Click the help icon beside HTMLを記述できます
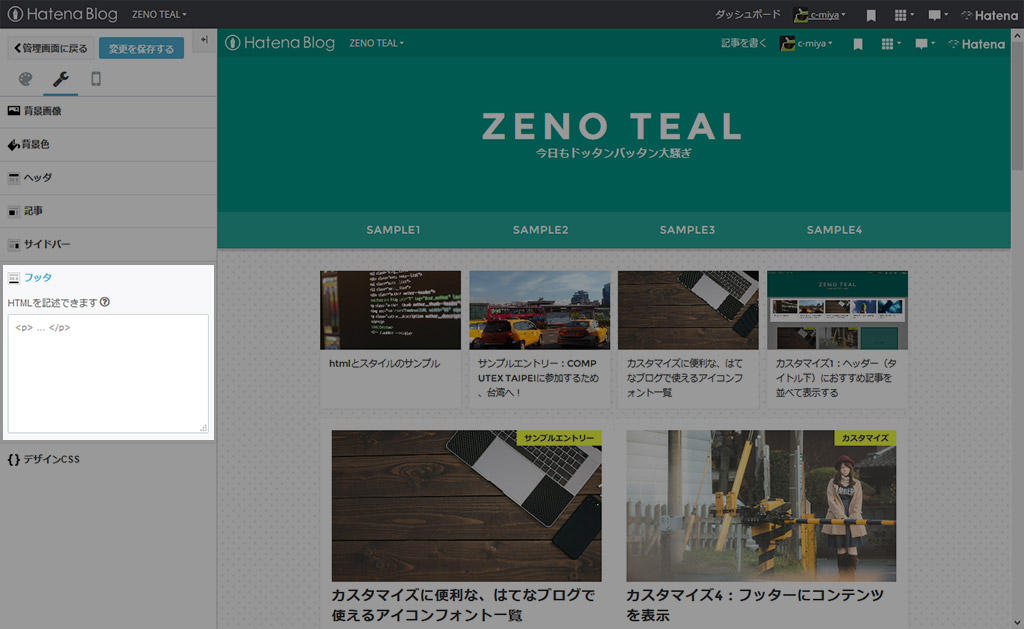 105,302
